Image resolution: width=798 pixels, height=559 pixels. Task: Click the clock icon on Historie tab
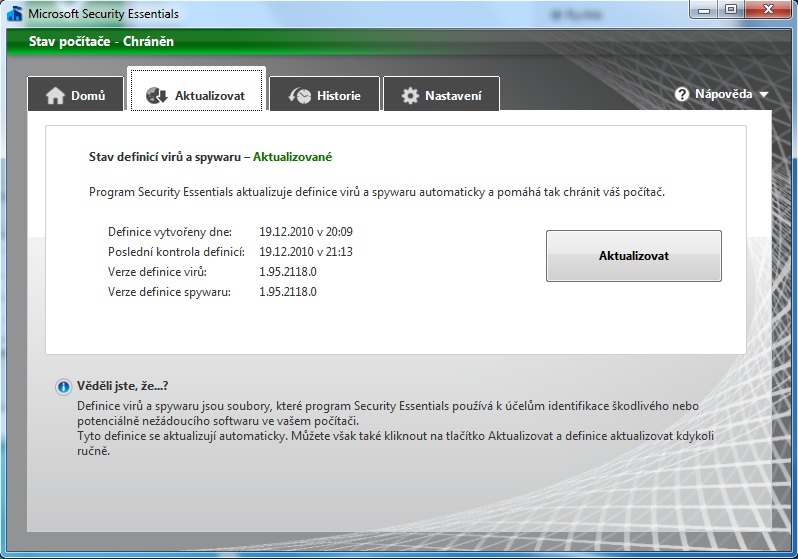click(300, 95)
